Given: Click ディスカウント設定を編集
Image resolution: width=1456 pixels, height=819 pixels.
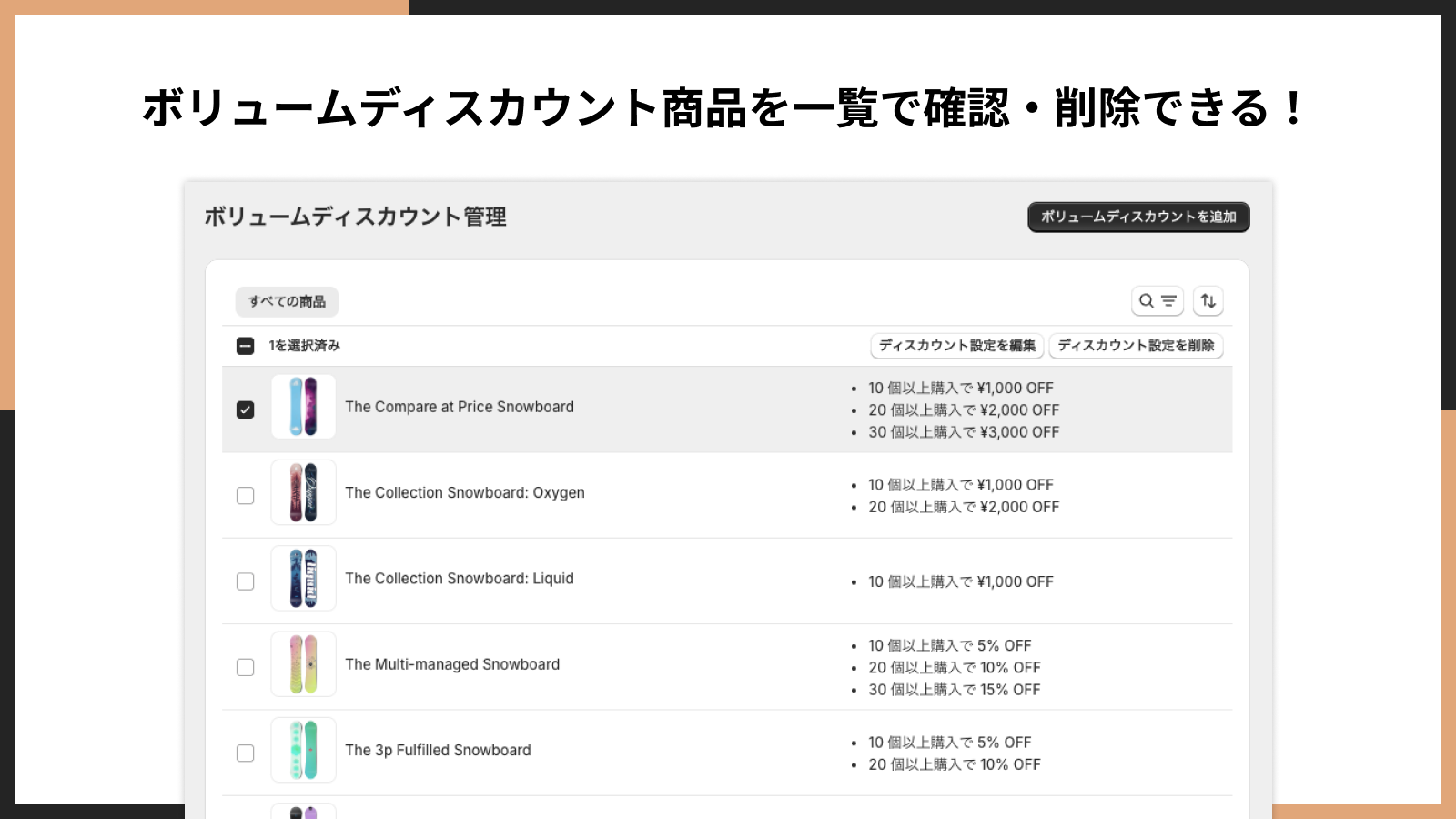Looking at the screenshot, I should (x=956, y=346).
